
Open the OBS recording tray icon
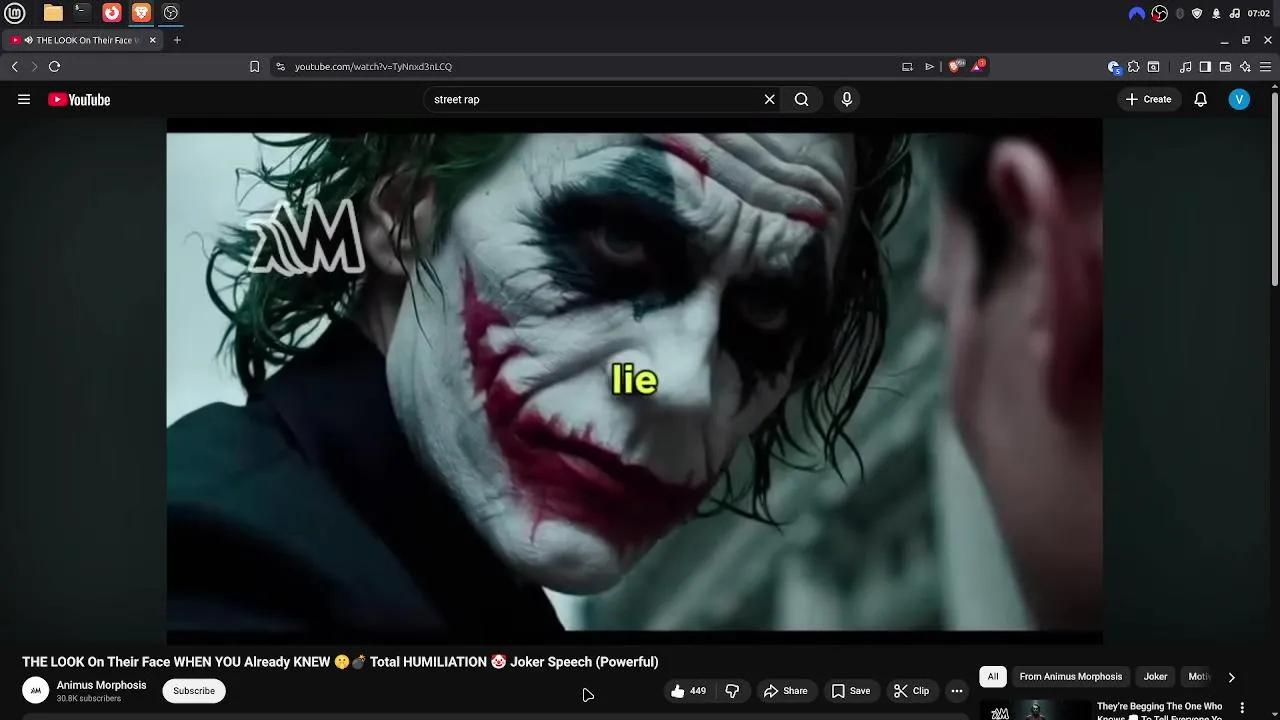coord(1159,13)
